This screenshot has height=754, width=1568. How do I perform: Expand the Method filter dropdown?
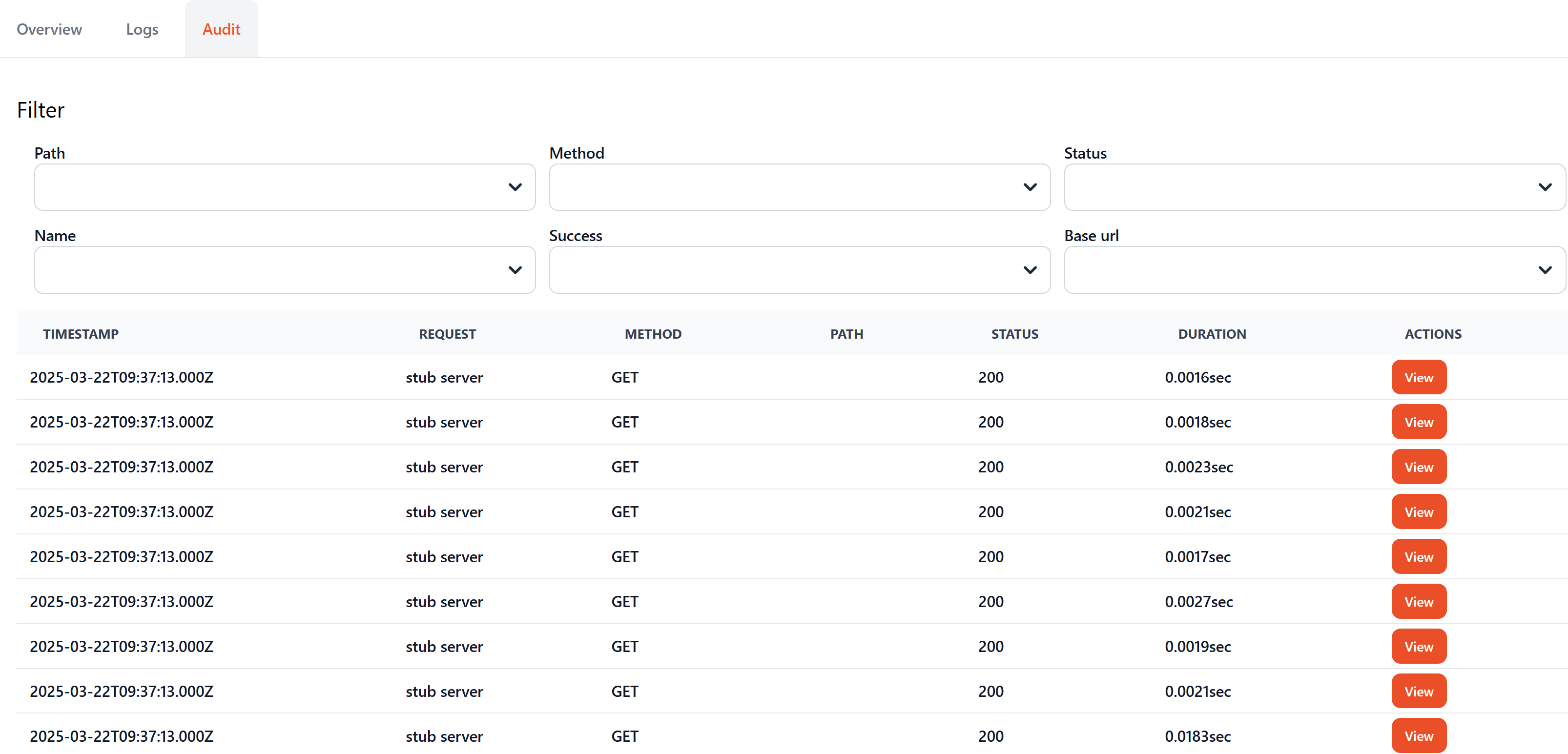click(x=799, y=187)
